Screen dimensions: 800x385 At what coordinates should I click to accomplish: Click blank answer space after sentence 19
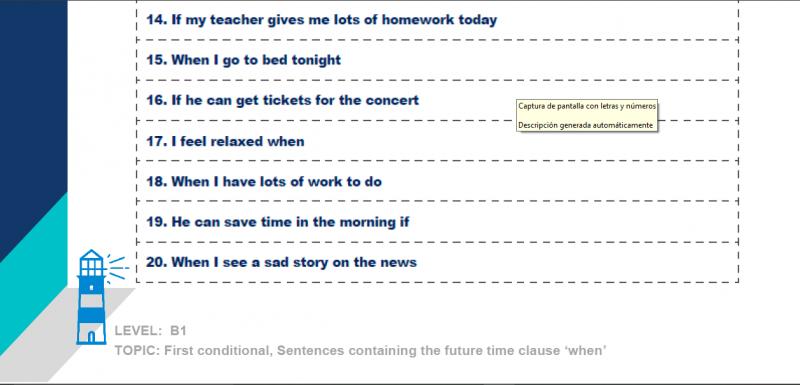point(571,222)
